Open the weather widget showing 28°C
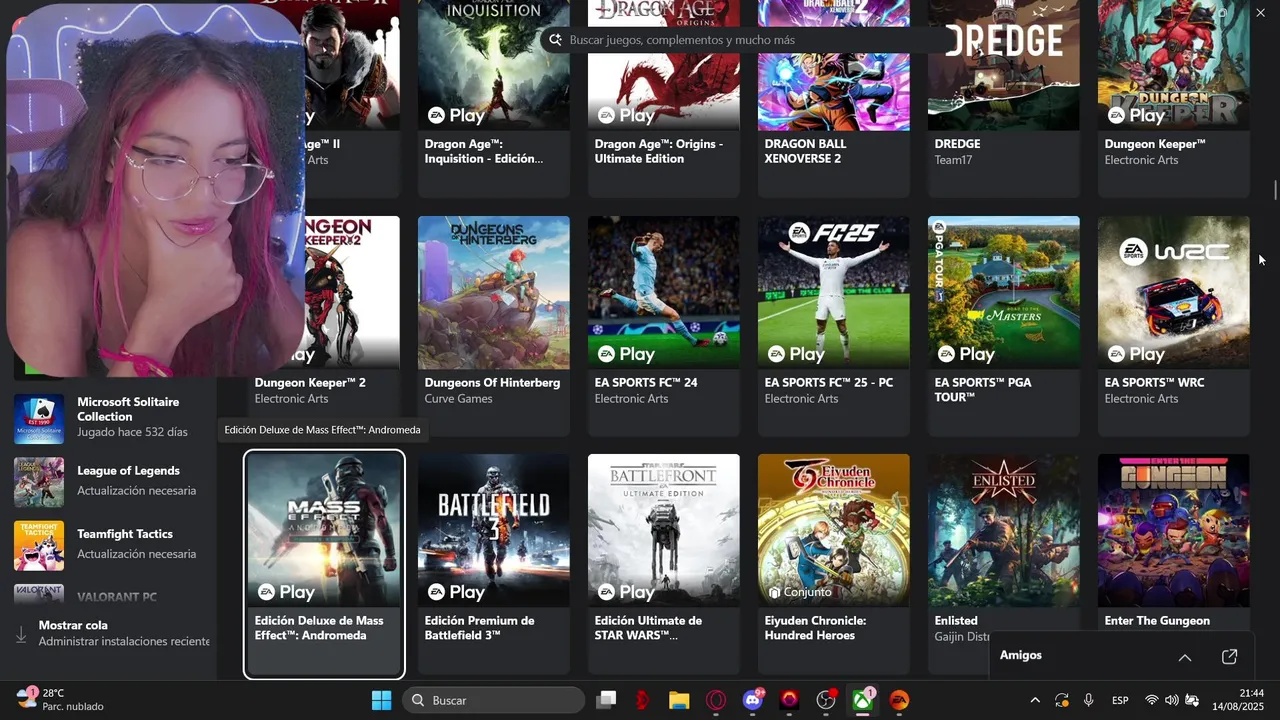 pyautogui.click(x=60, y=699)
